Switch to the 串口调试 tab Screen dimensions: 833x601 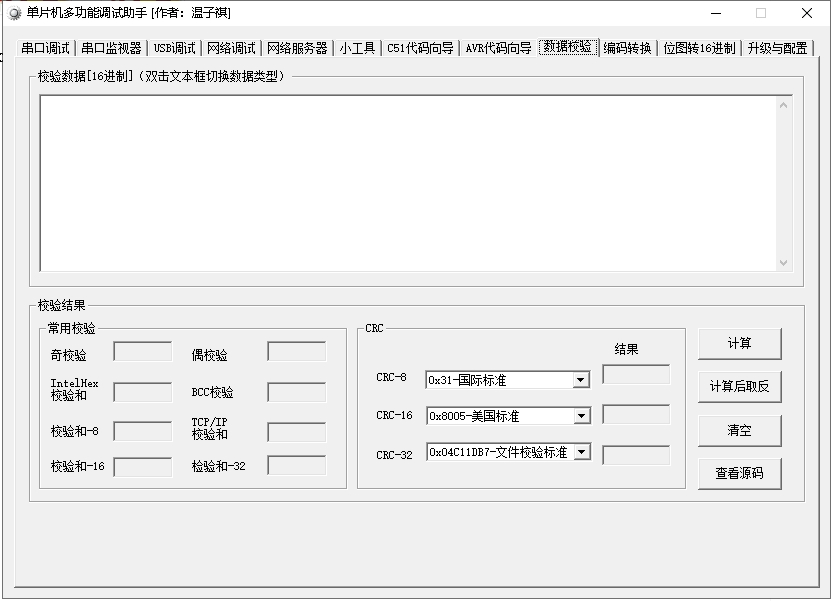[45, 48]
